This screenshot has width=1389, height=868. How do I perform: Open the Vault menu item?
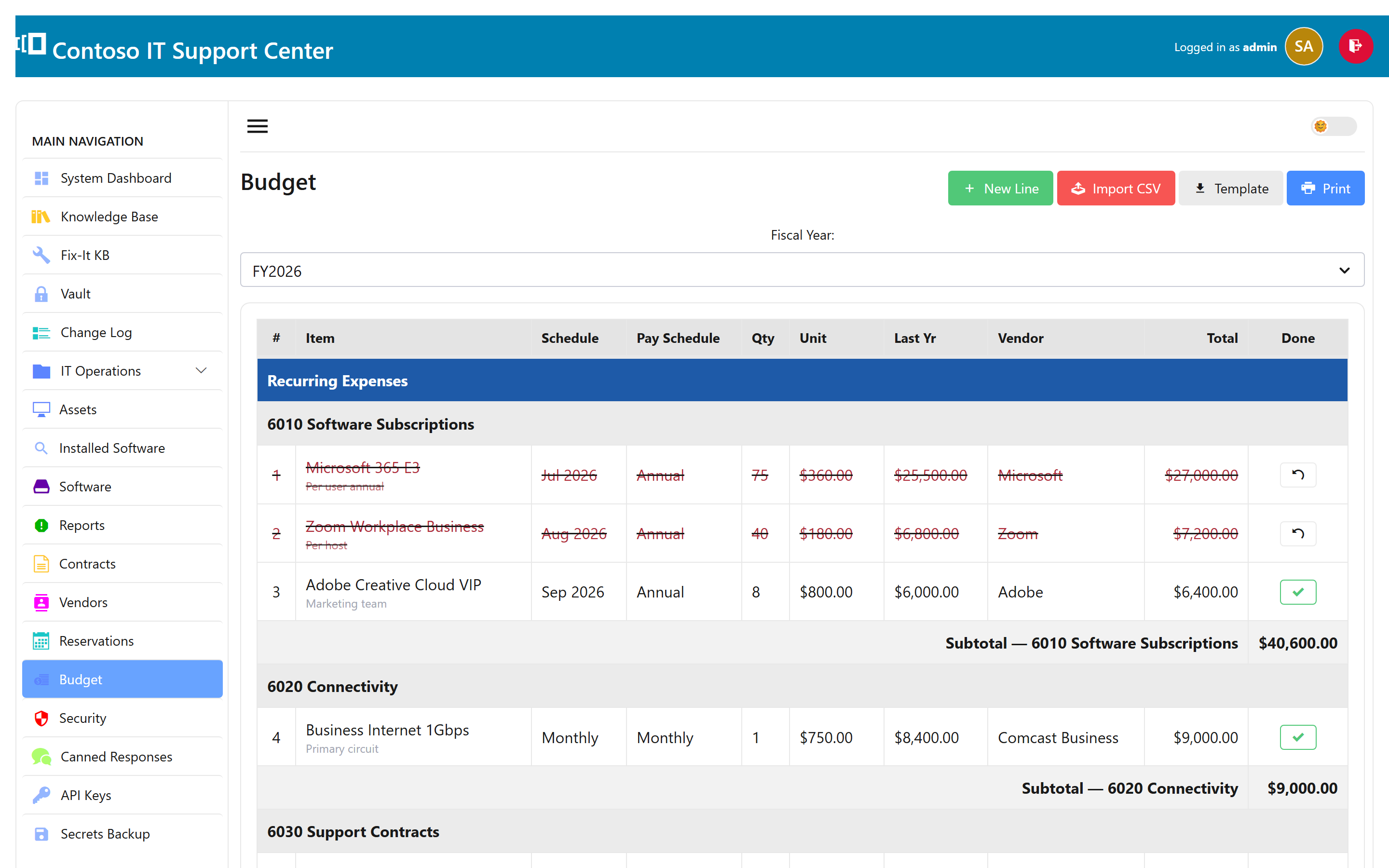pyautogui.click(x=122, y=294)
